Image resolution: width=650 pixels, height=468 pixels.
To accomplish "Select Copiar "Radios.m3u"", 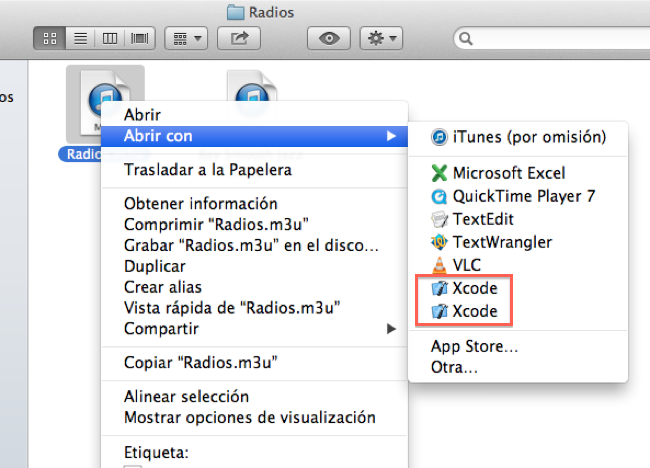I will [x=255, y=363].
